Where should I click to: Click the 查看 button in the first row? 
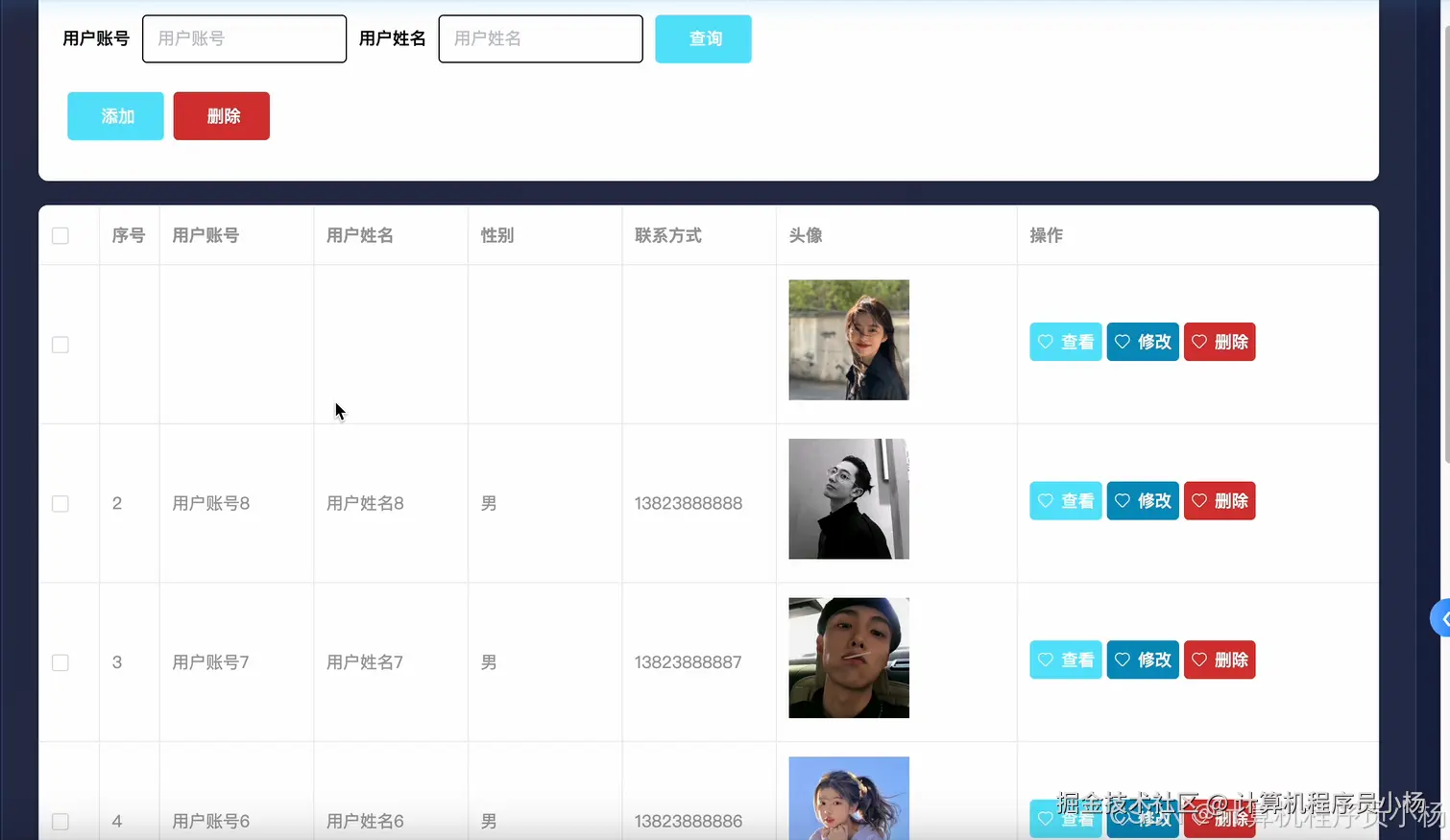tap(1066, 342)
